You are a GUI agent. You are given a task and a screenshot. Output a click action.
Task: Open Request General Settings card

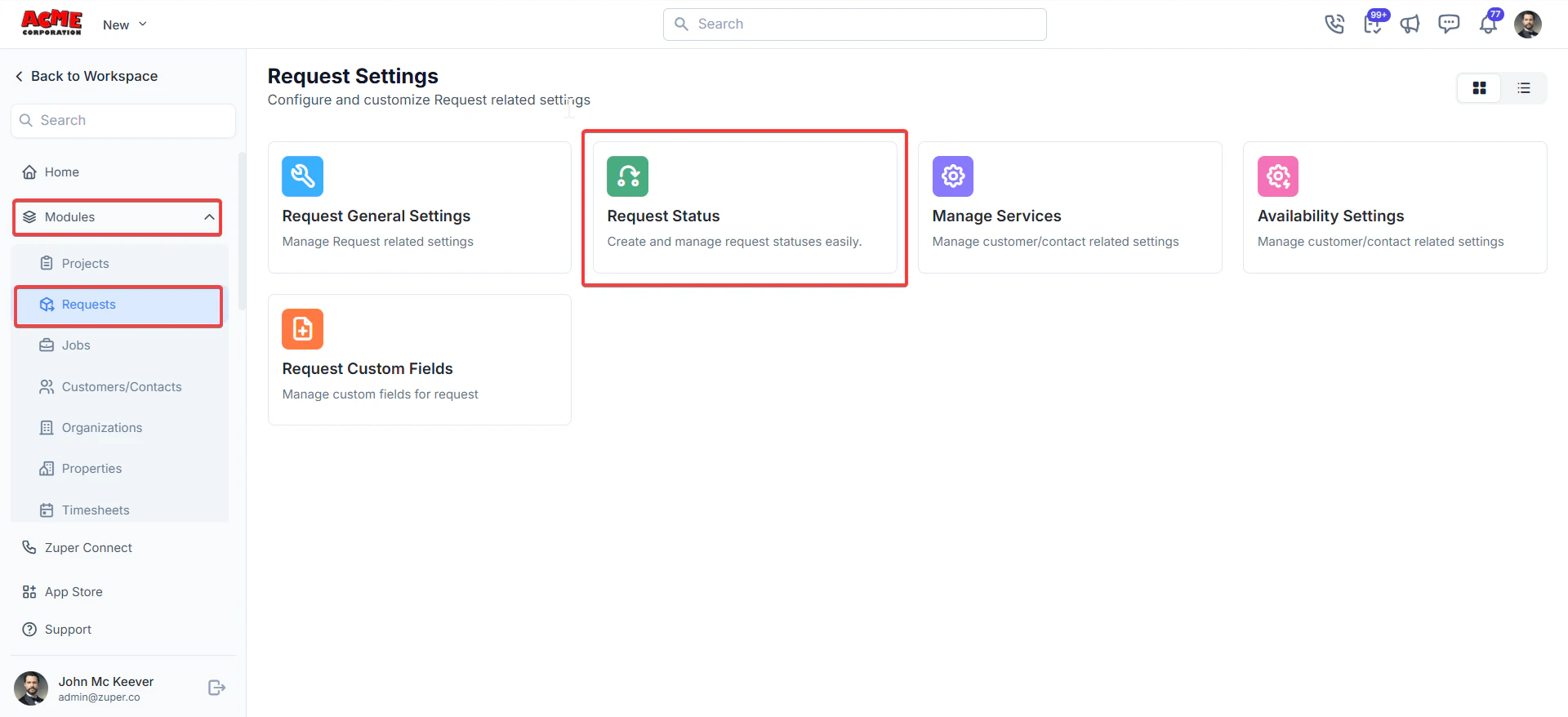tap(420, 207)
